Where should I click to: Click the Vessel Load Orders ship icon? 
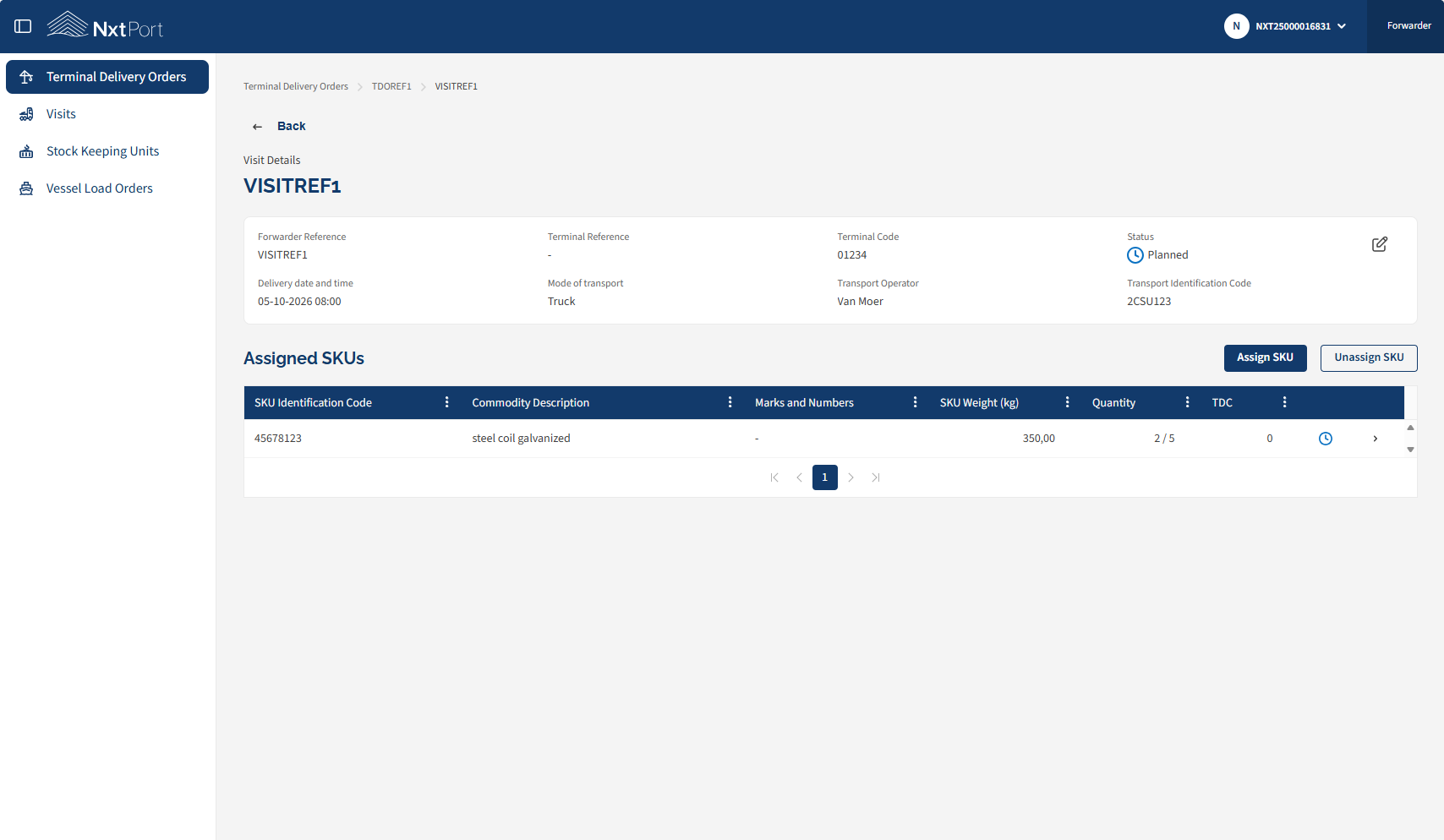(26, 188)
